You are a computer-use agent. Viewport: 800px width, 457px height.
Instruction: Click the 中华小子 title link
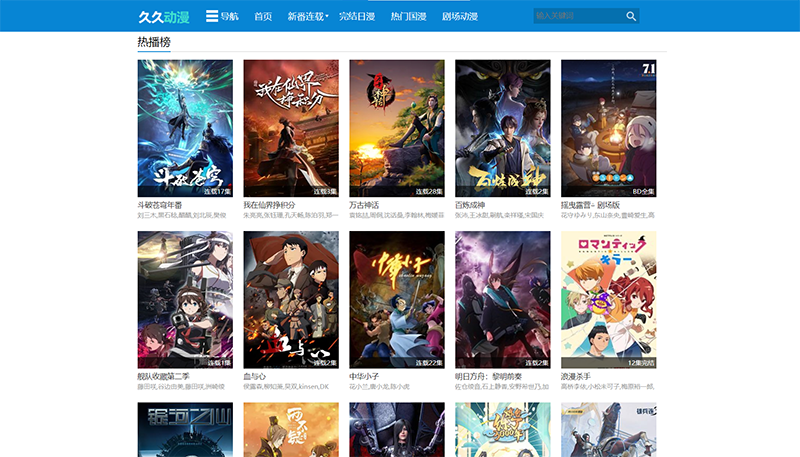[x=364, y=376]
